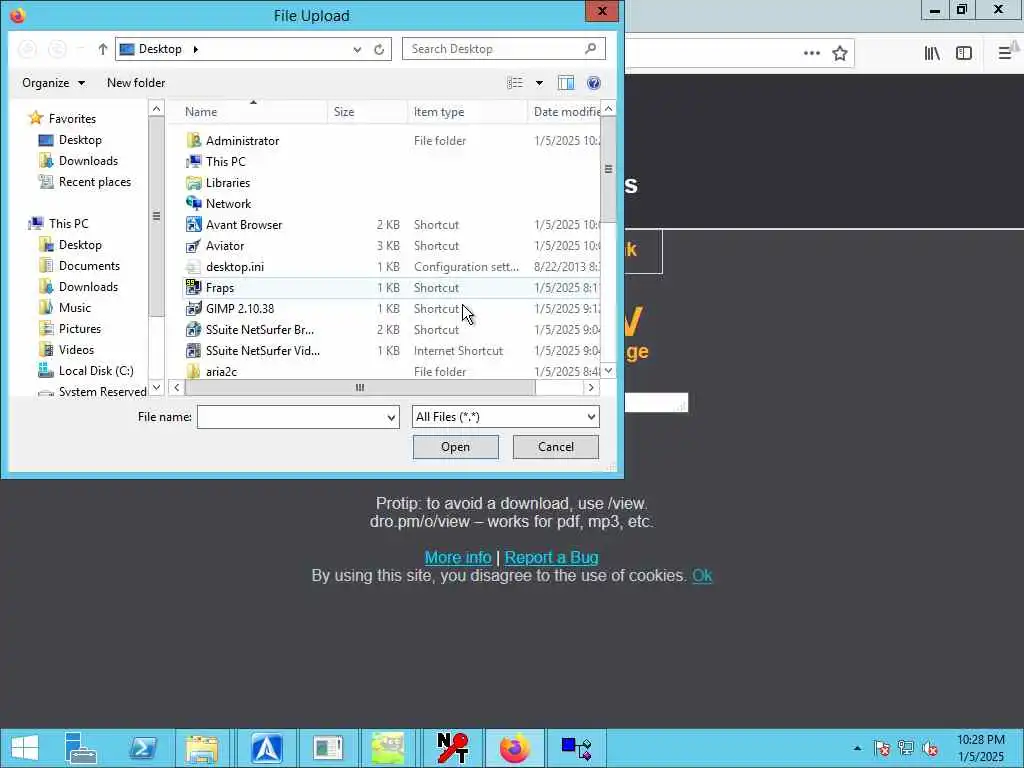
Task: Select the Administrator folder
Action: pos(391,140)
